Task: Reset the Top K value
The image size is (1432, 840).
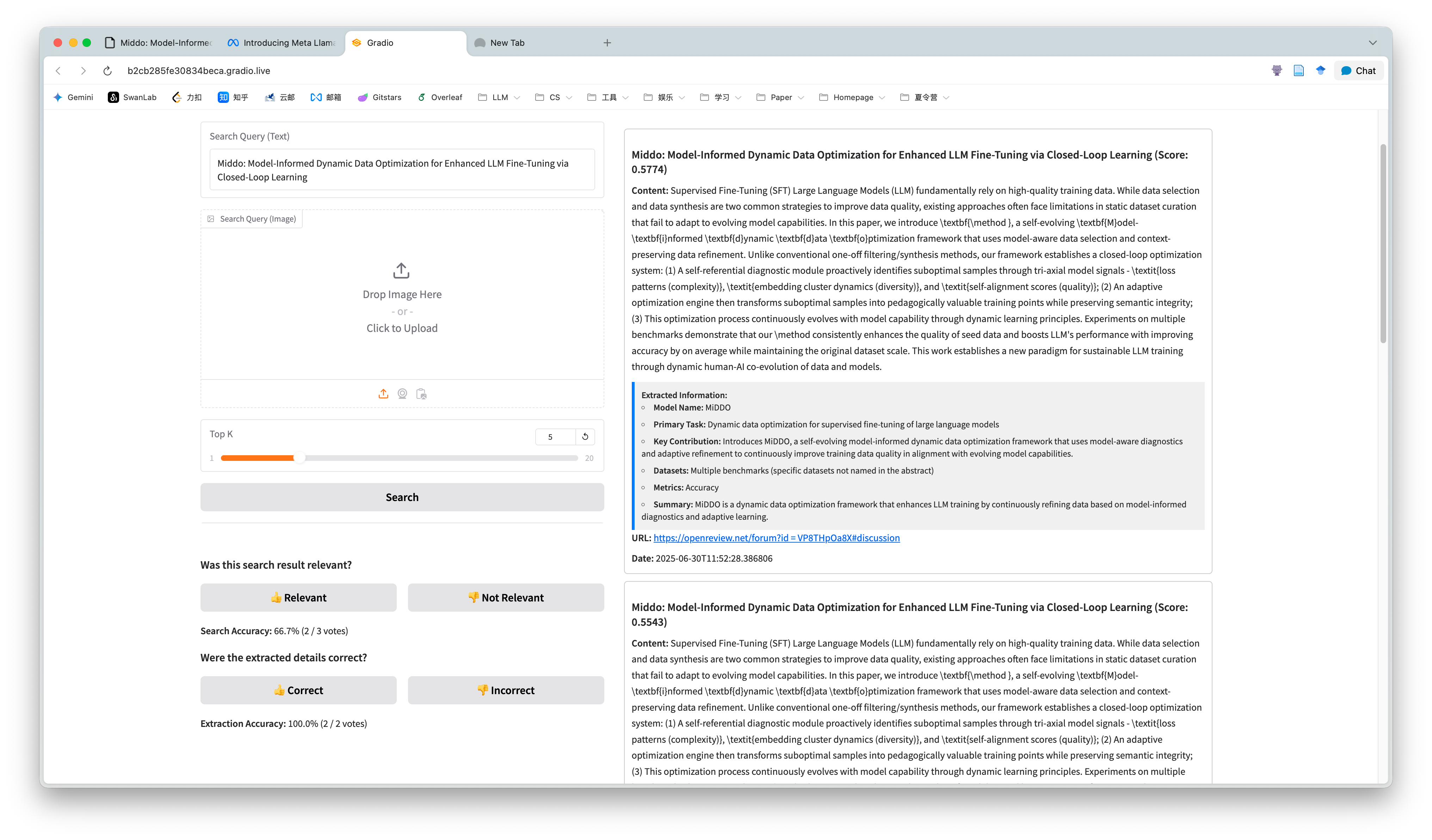Action: [585, 437]
